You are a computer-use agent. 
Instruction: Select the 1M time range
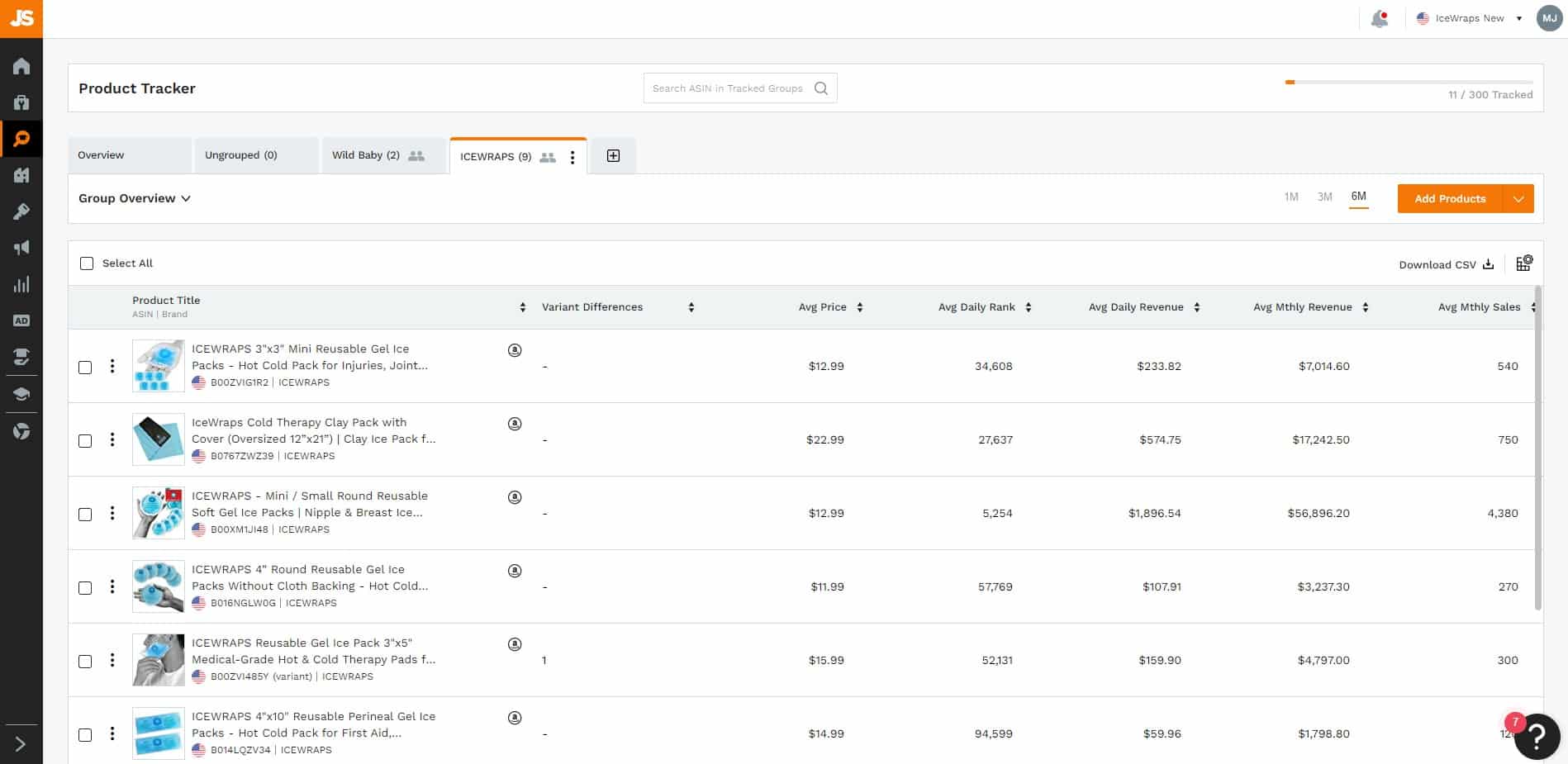1291,197
